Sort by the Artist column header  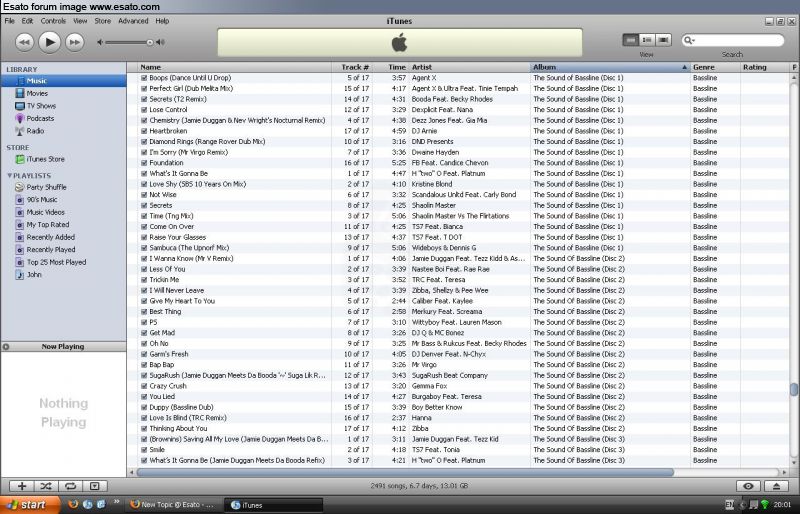pos(470,67)
